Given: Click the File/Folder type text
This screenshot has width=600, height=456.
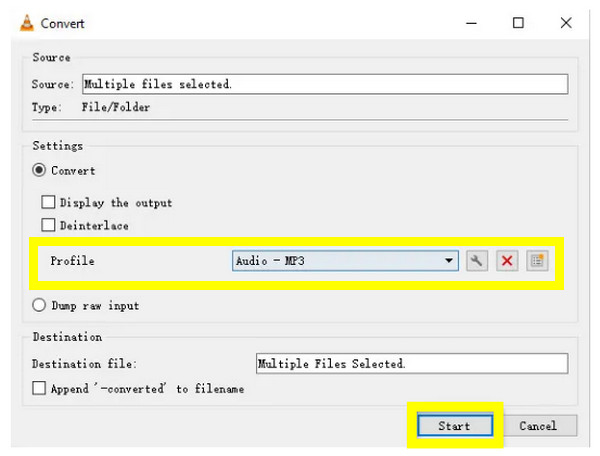Looking at the screenshot, I should pyautogui.click(x=116, y=107).
